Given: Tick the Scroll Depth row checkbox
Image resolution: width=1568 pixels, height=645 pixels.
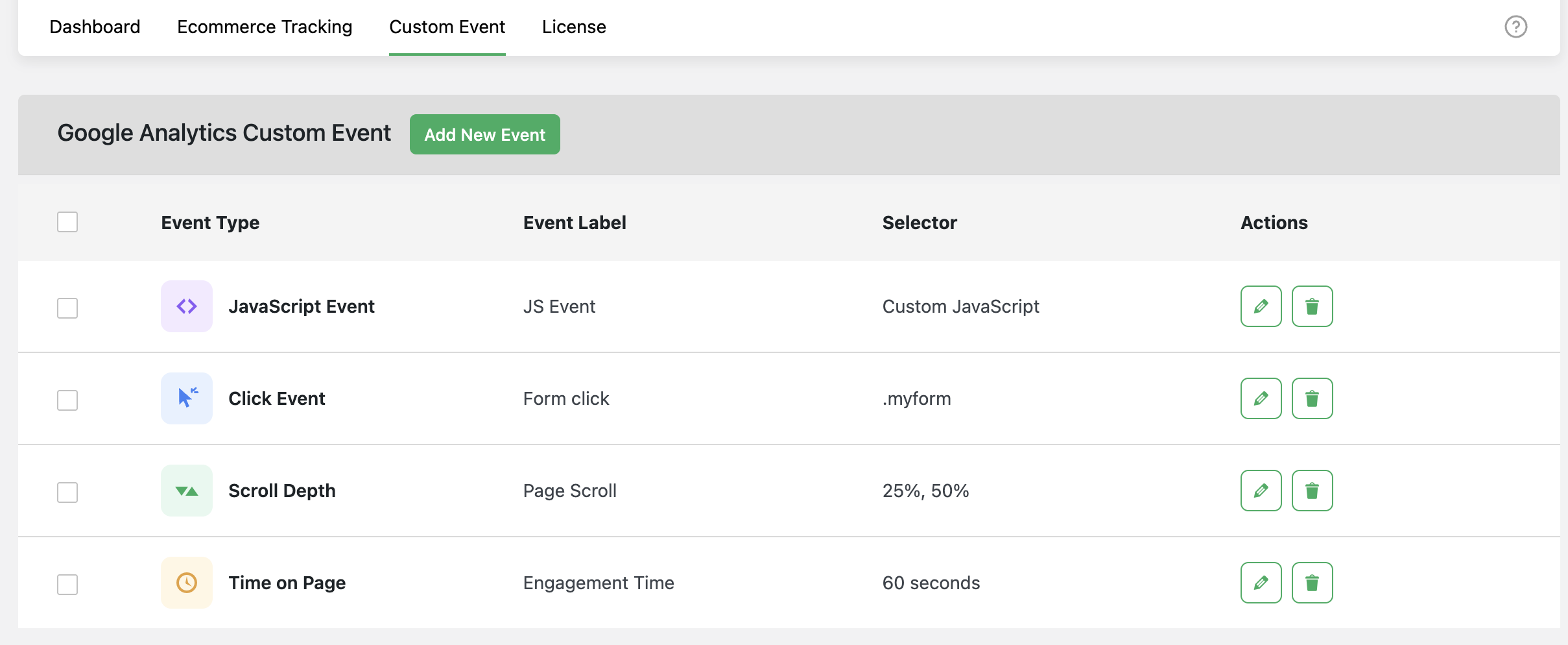Looking at the screenshot, I should pyautogui.click(x=67, y=492).
